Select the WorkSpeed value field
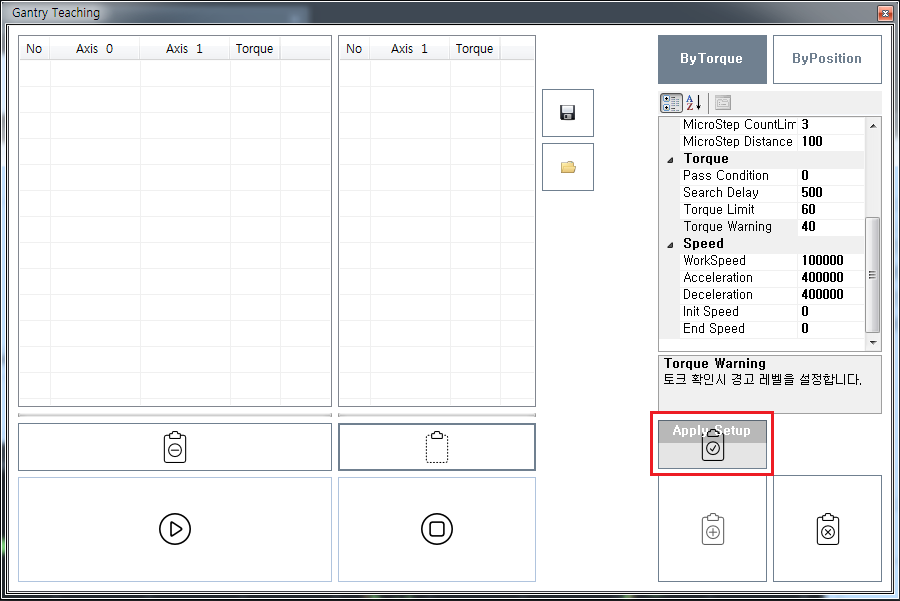This screenshot has width=900, height=601. [x=830, y=261]
